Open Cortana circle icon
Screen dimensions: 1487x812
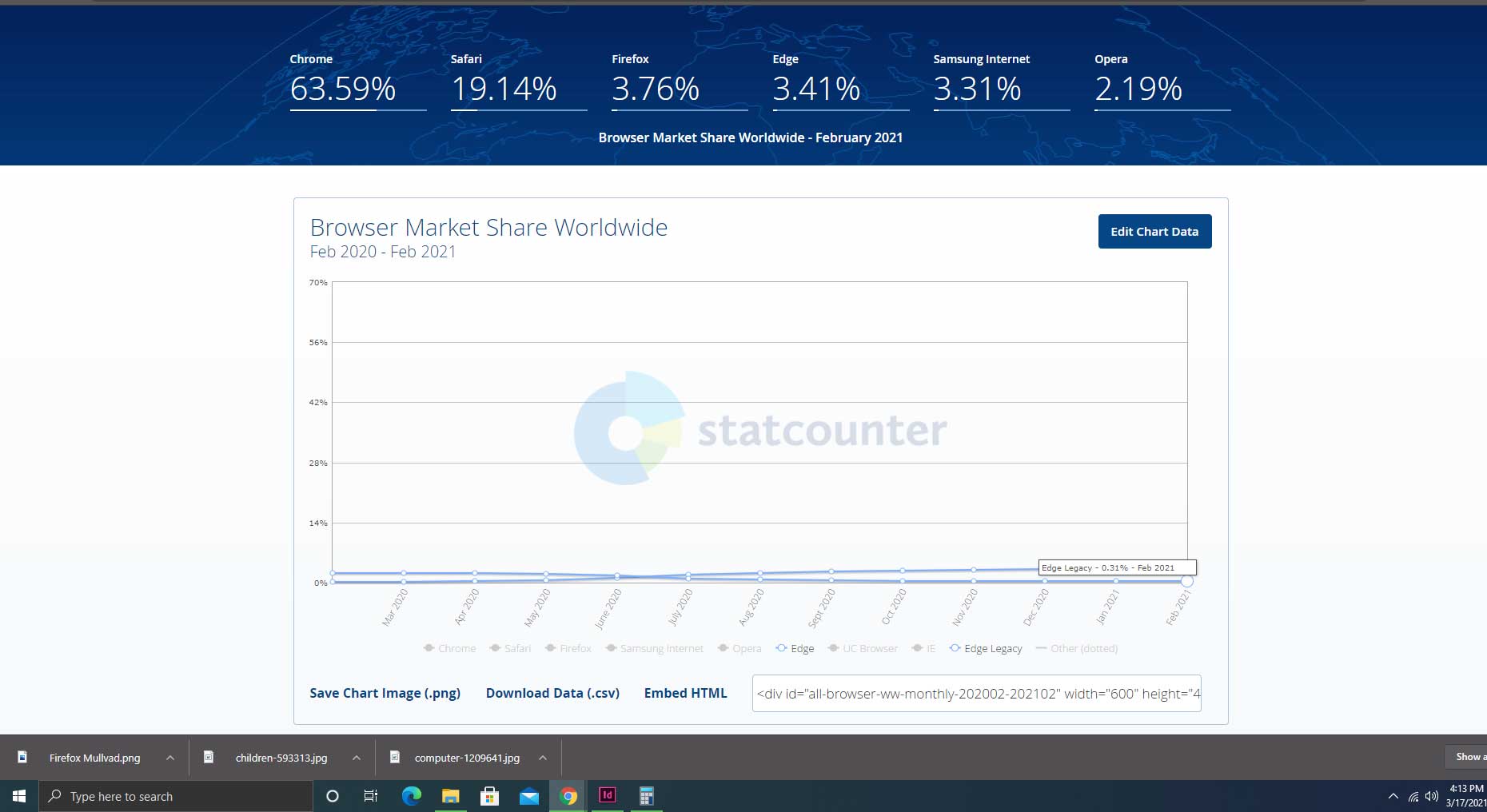pos(333,796)
